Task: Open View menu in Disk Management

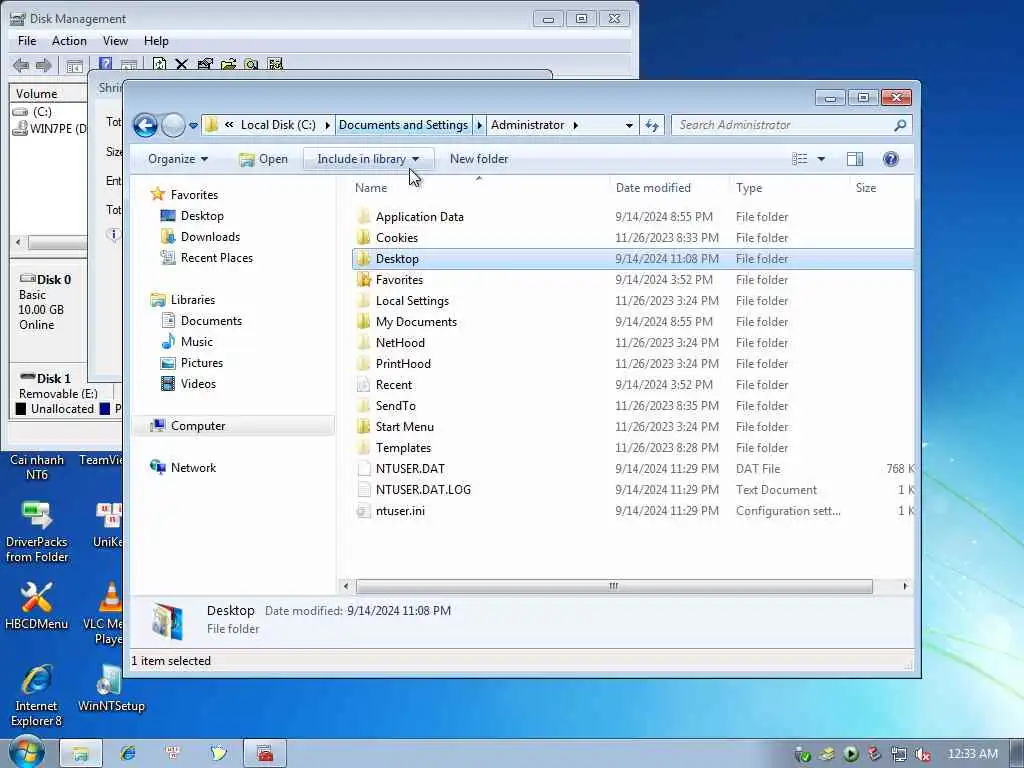Action: 115,40
